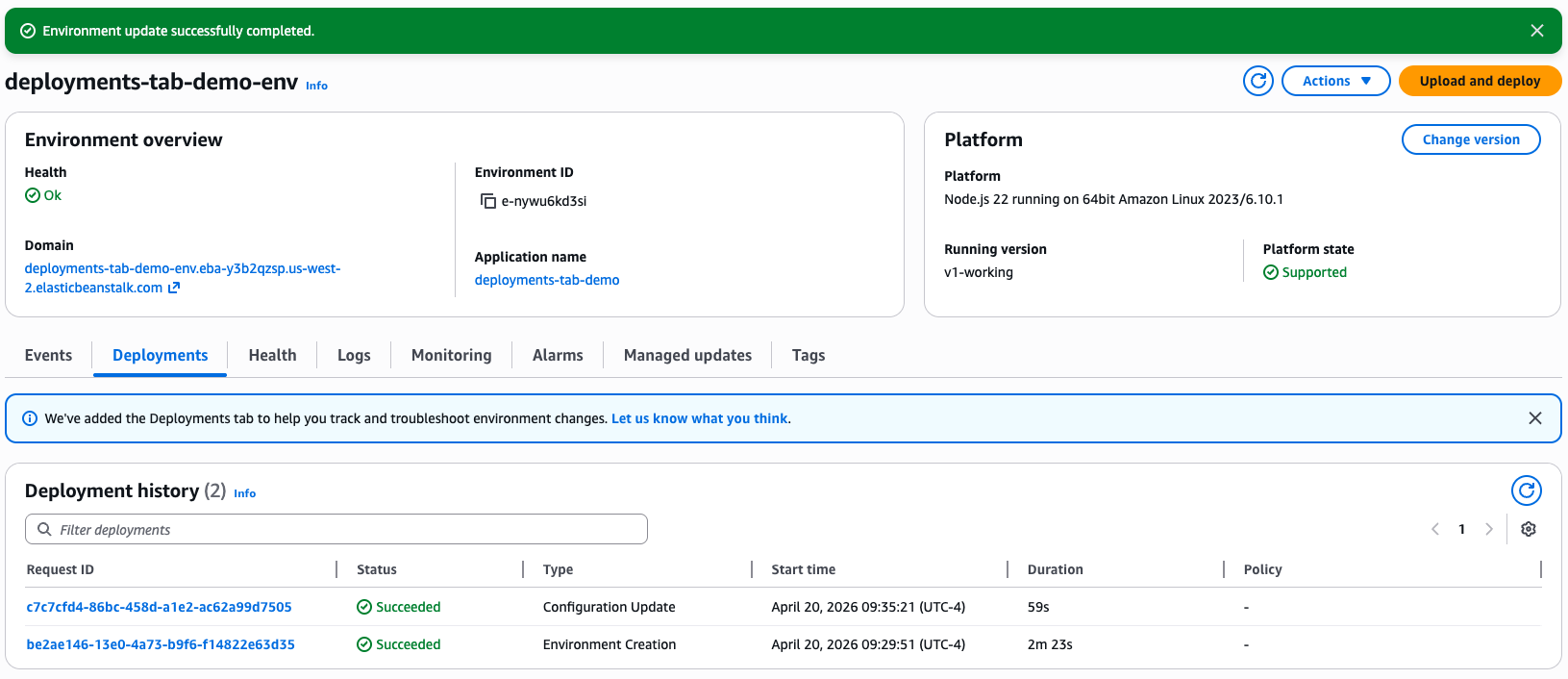Click Succeeded status of Configuration Update row

(x=399, y=607)
